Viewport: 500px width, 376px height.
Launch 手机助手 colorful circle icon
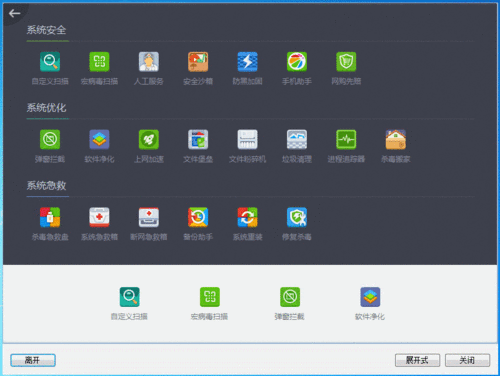(297, 62)
